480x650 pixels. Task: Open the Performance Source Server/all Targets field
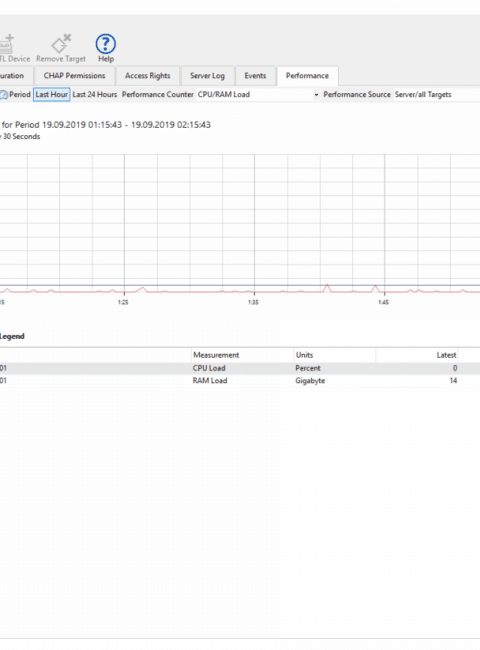pos(437,95)
